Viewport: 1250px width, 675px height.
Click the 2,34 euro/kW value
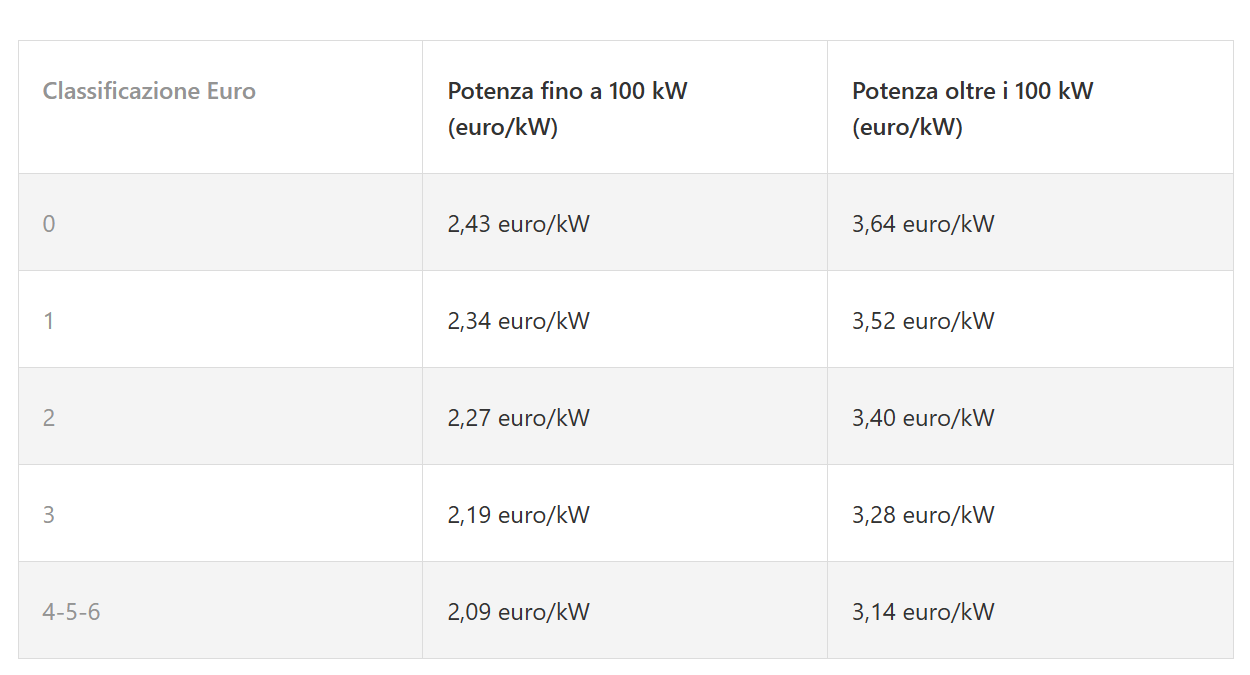click(518, 321)
